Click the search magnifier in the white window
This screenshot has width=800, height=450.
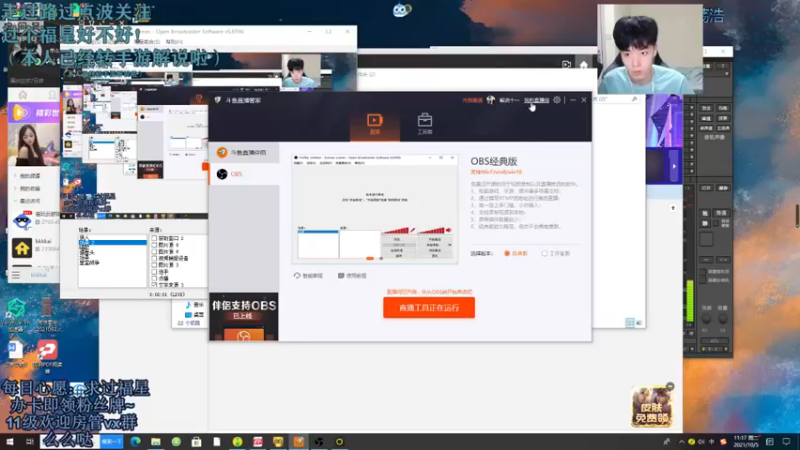634,99
